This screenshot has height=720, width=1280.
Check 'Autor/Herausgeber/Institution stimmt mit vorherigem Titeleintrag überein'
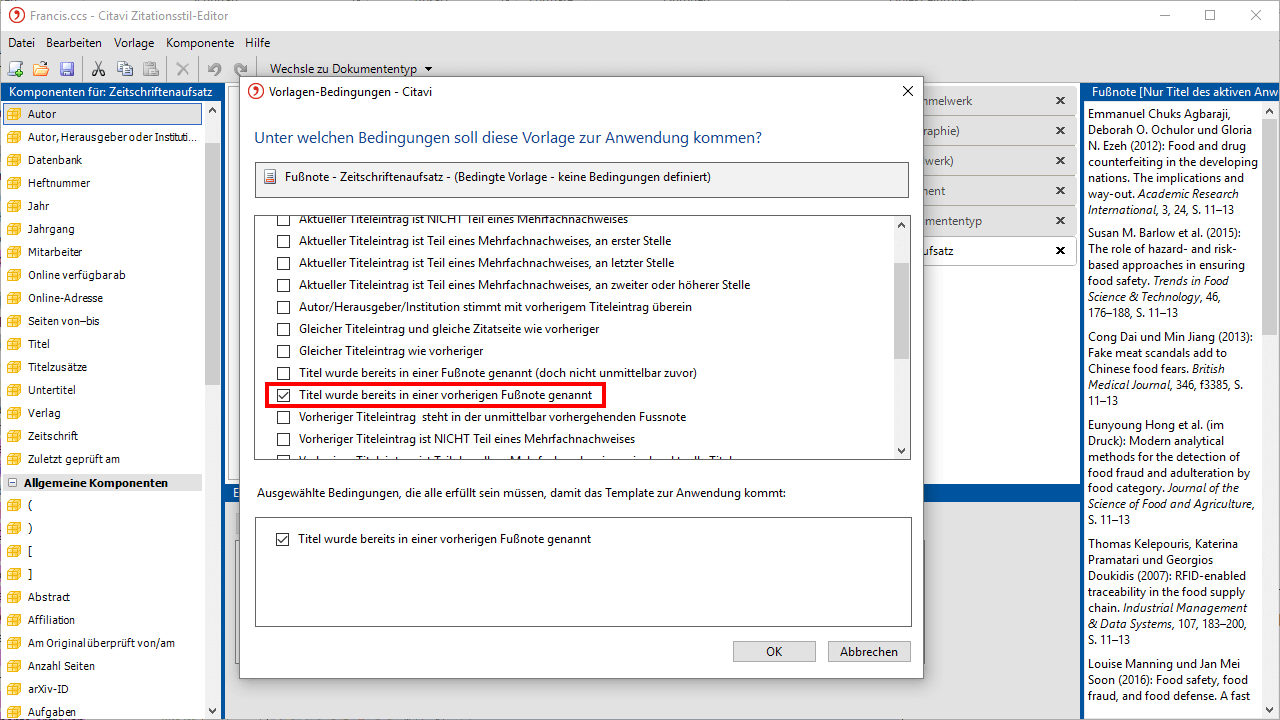click(283, 307)
